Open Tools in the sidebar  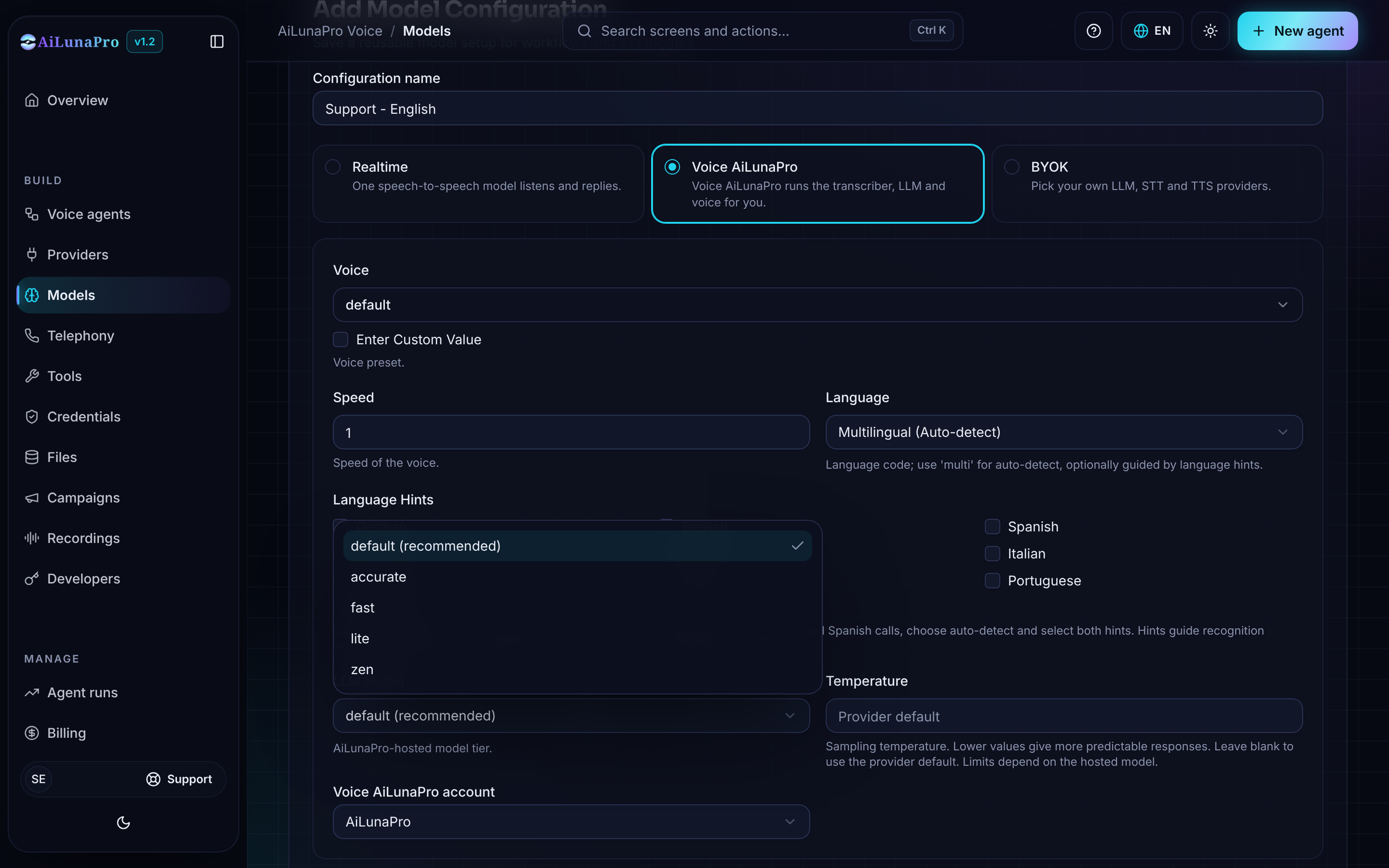123,376
